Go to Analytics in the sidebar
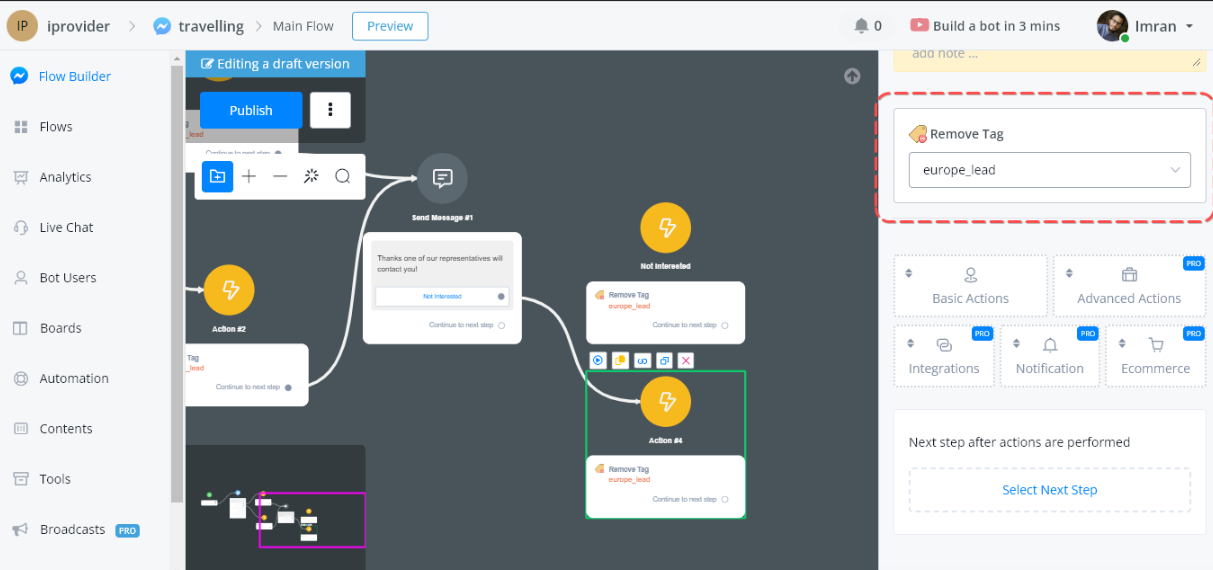The height and width of the screenshot is (570, 1213). (65, 177)
